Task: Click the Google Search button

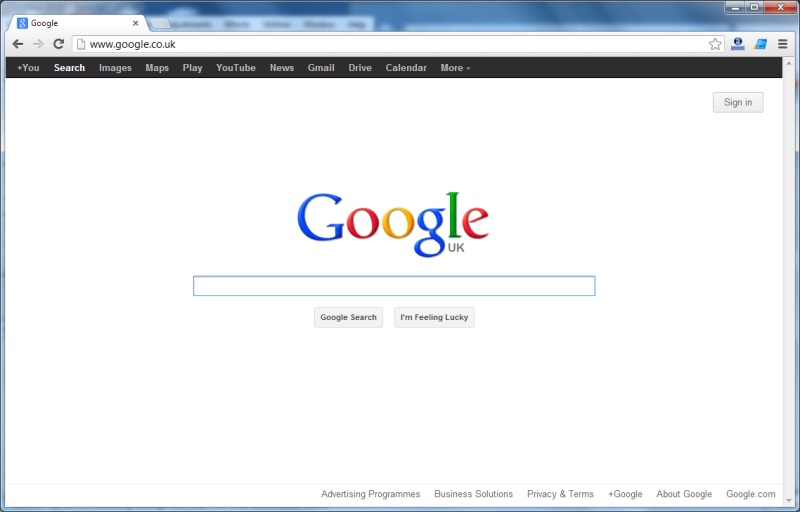Action: pos(348,317)
